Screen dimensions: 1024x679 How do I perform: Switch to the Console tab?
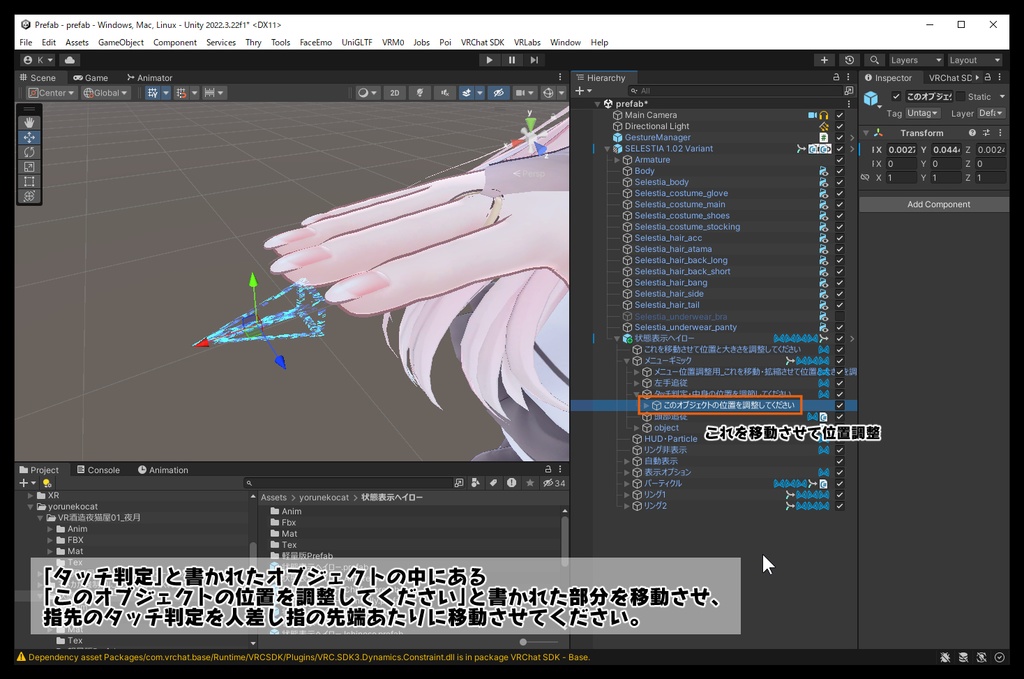point(98,470)
